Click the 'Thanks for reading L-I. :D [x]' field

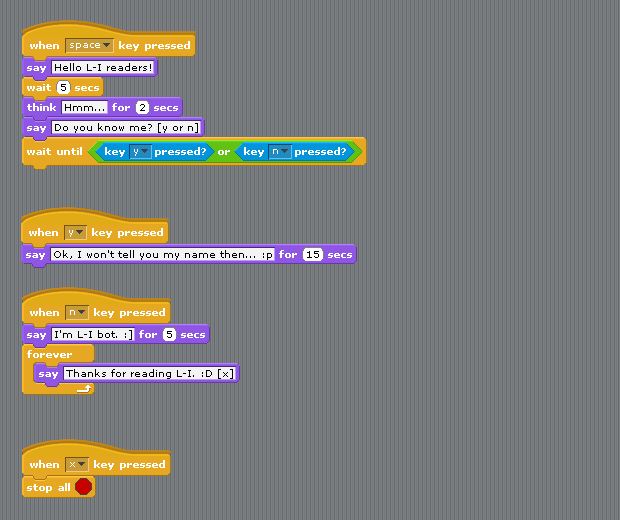150,374
